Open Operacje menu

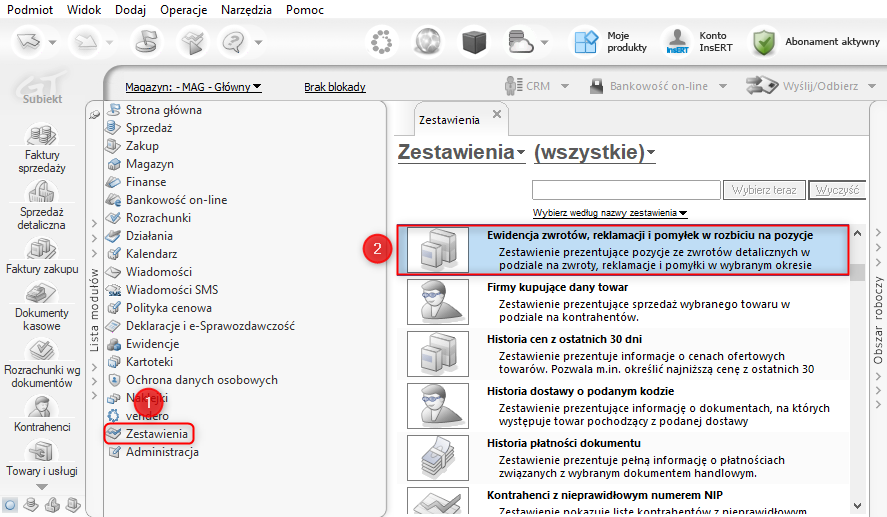click(x=183, y=10)
